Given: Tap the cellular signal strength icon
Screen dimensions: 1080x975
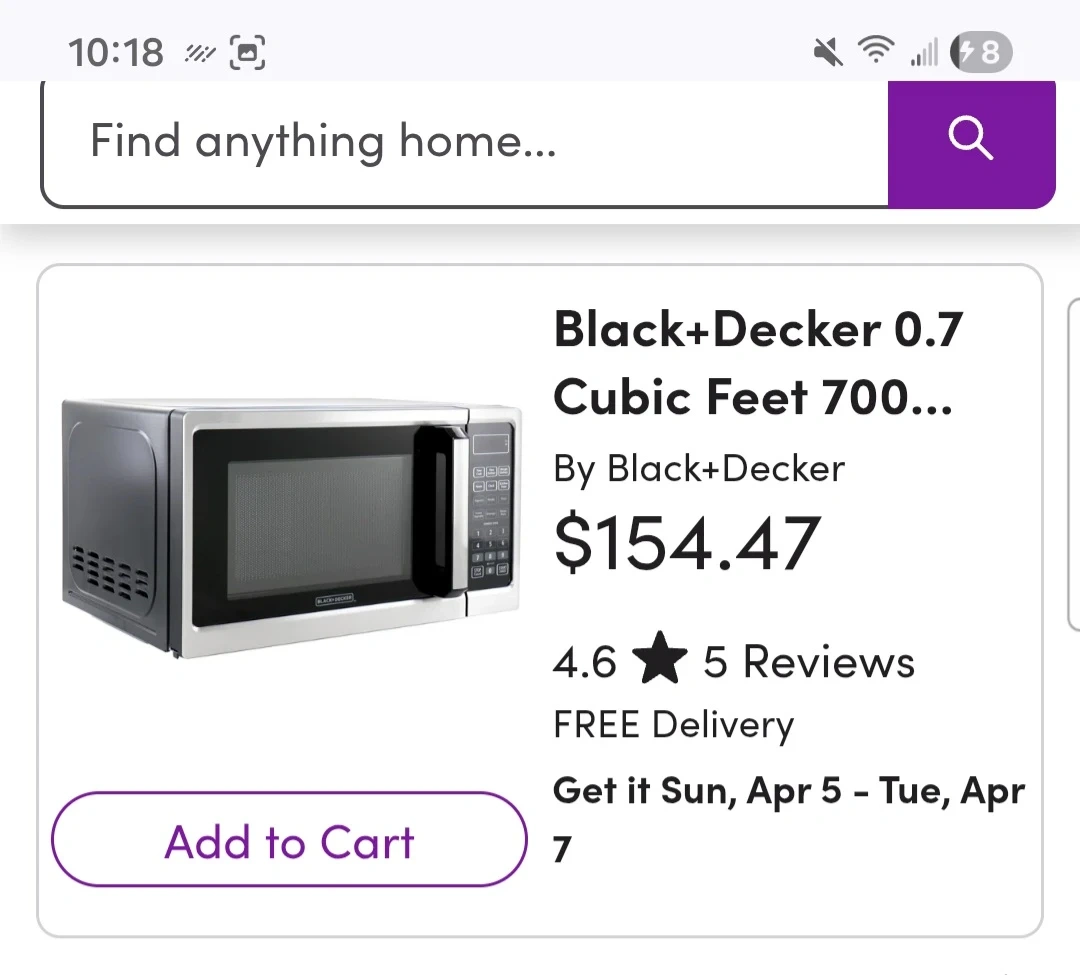Looking at the screenshot, I should 924,52.
